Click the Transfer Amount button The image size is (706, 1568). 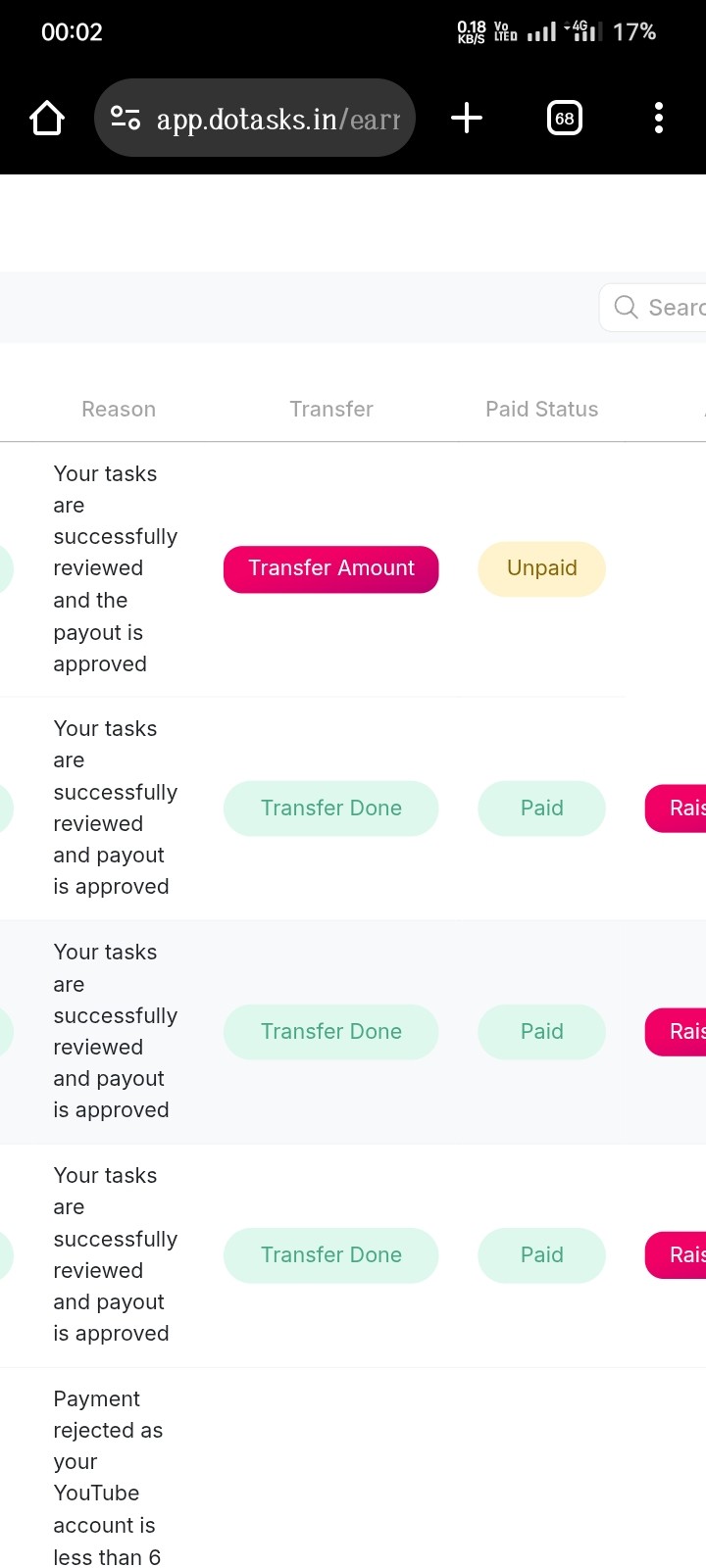(330, 569)
